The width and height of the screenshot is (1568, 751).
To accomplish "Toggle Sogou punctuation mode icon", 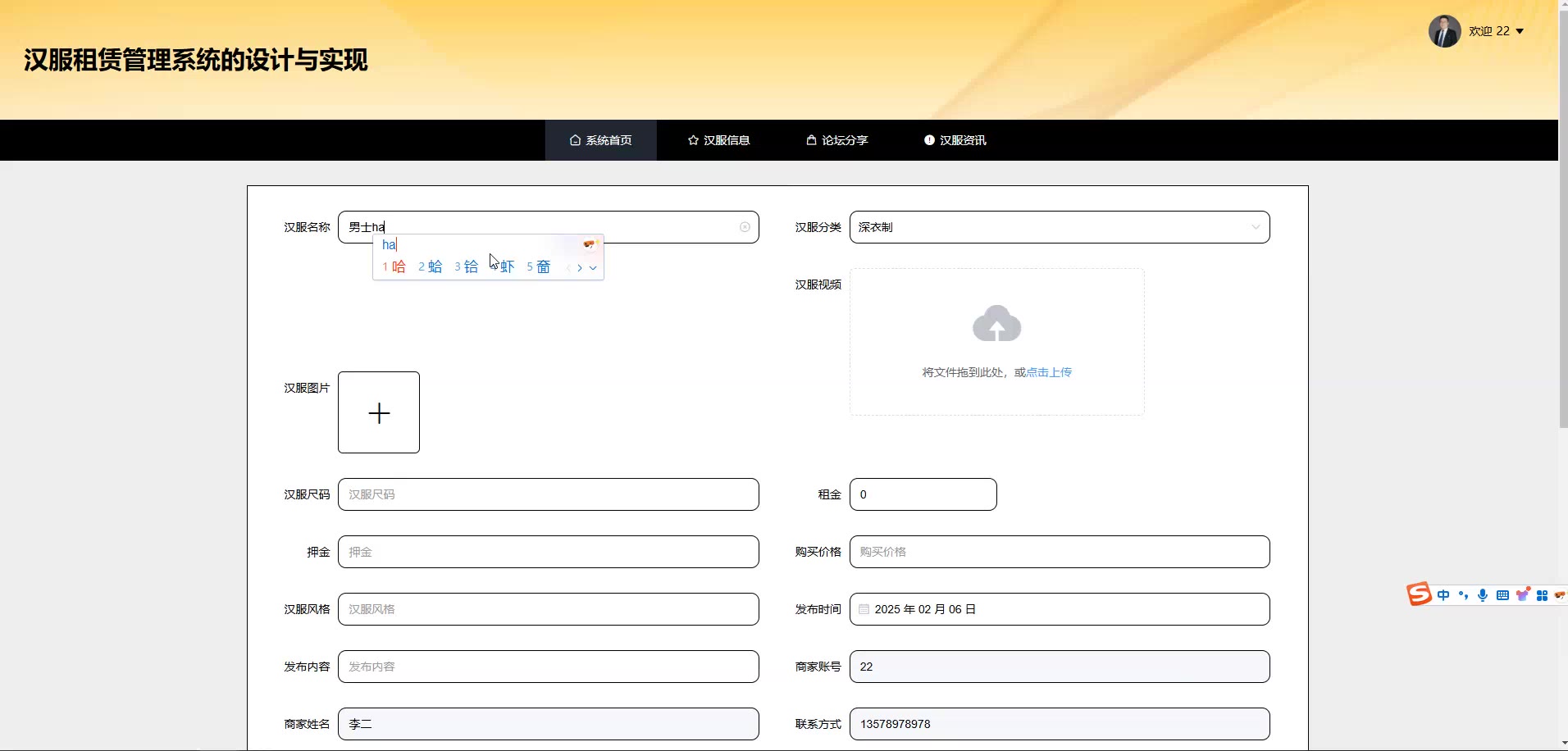I will [1463, 595].
